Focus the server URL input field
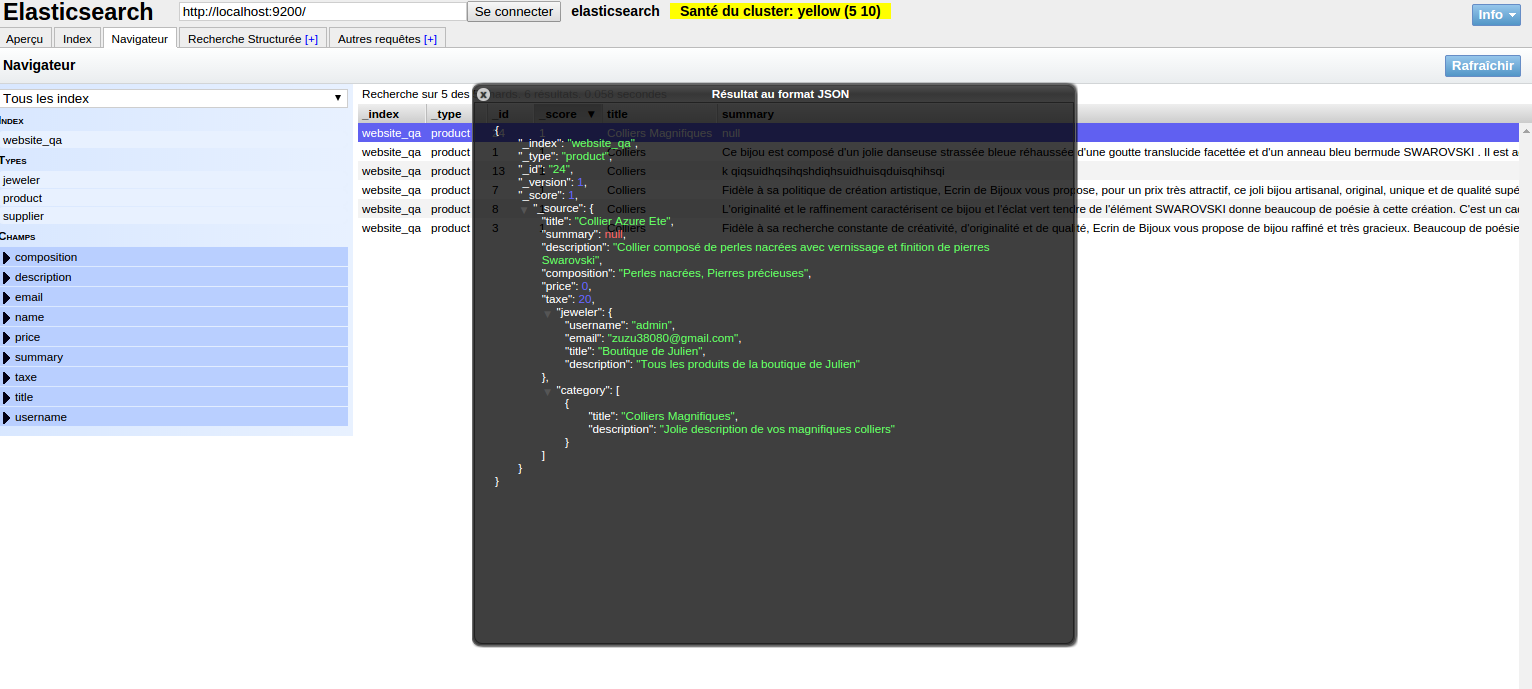Image resolution: width=1532 pixels, height=689 pixels. coord(323,11)
